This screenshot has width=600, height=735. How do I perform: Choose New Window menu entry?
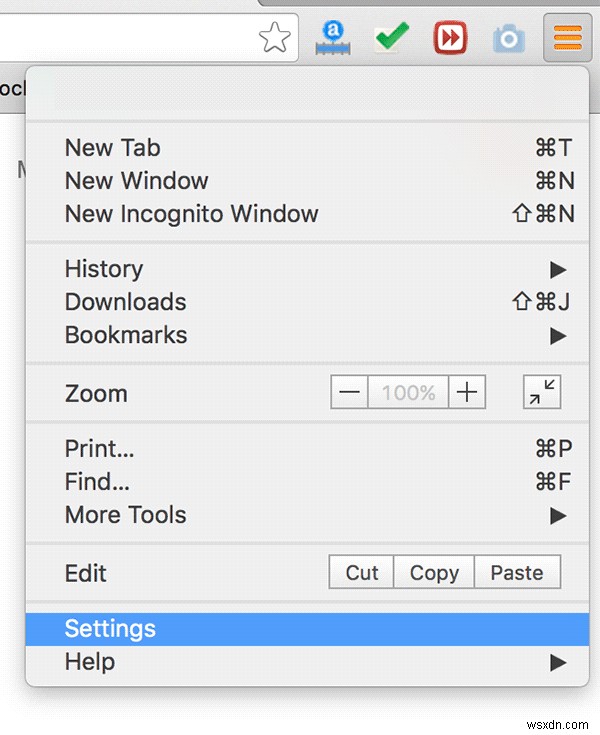point(308,180)
